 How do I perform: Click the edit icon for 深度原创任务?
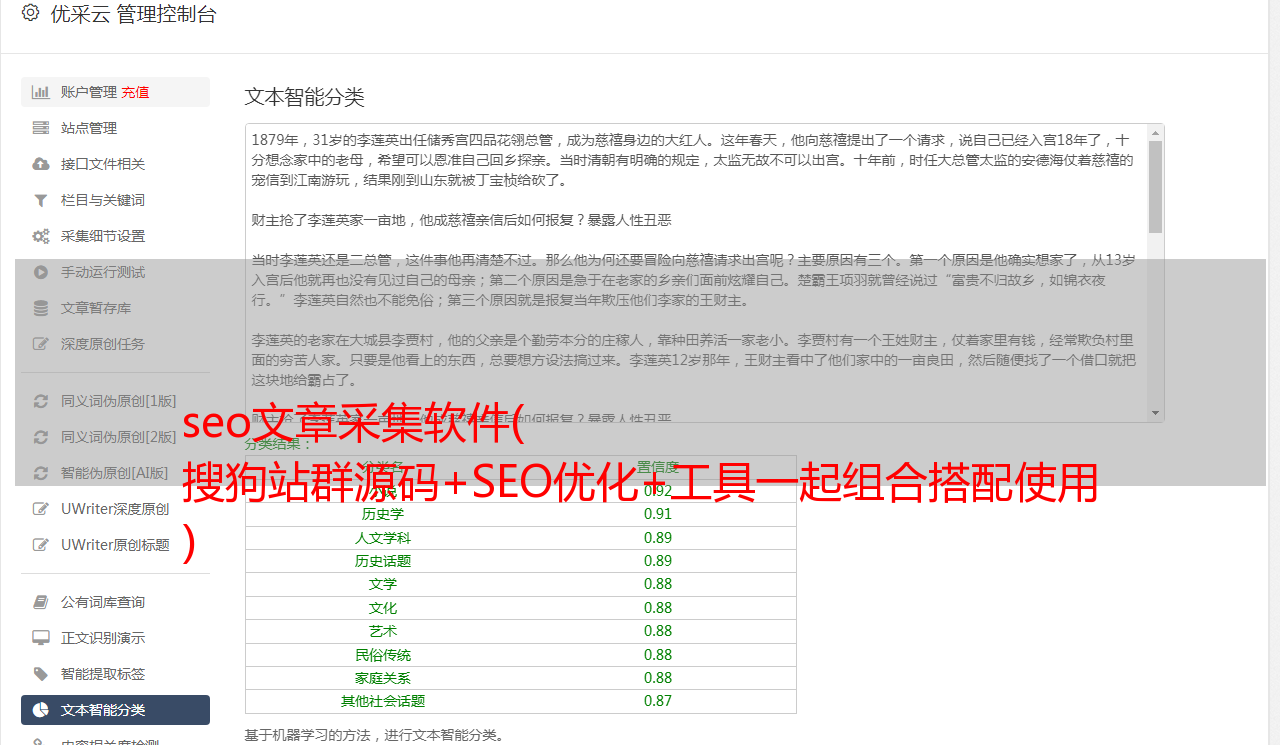click(41, 344)
